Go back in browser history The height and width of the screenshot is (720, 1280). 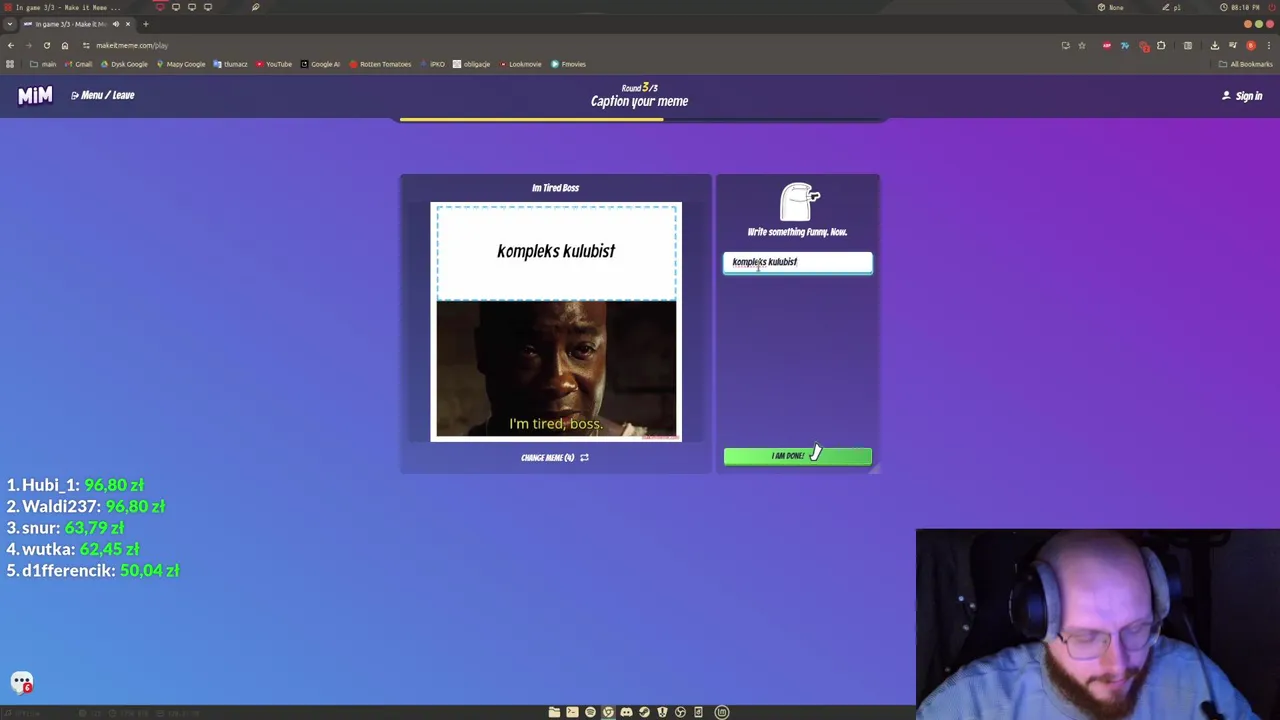(11, 45)
